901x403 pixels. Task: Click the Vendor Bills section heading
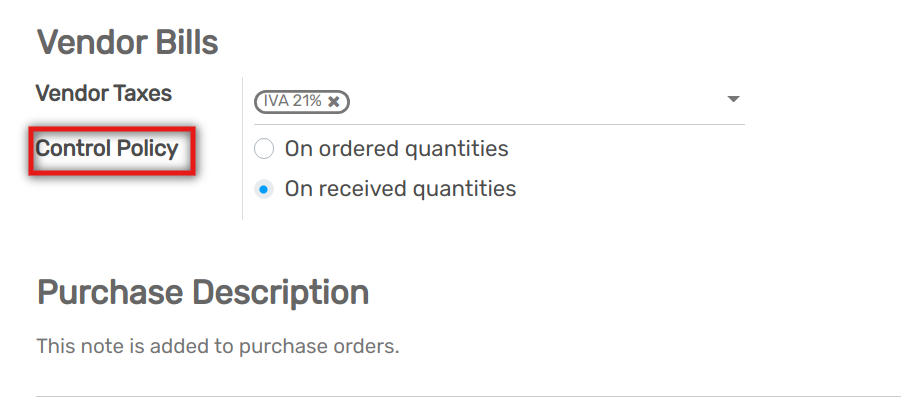(x=127, y=43)
